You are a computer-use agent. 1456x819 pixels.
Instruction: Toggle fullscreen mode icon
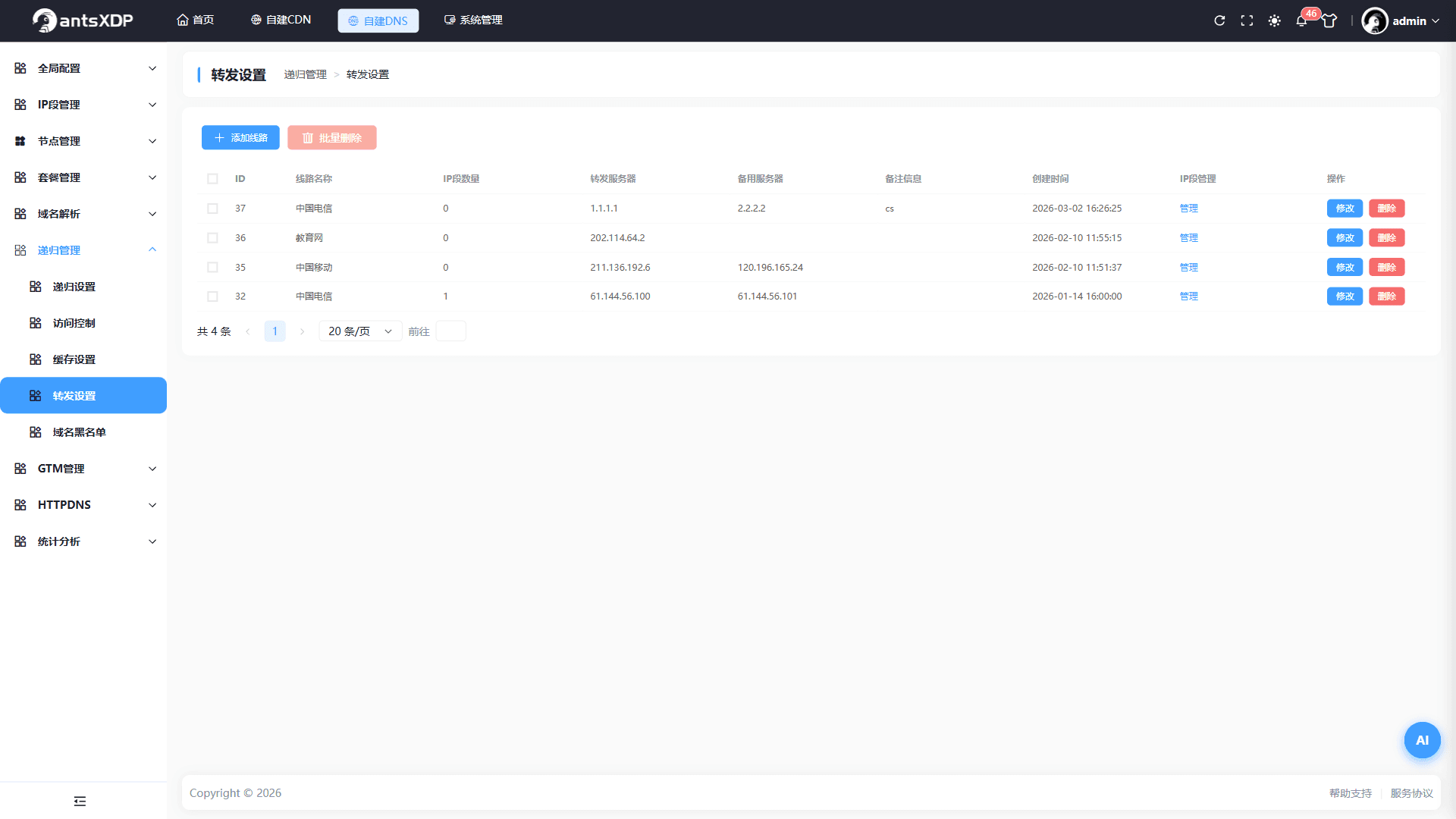pos(1247,20)
